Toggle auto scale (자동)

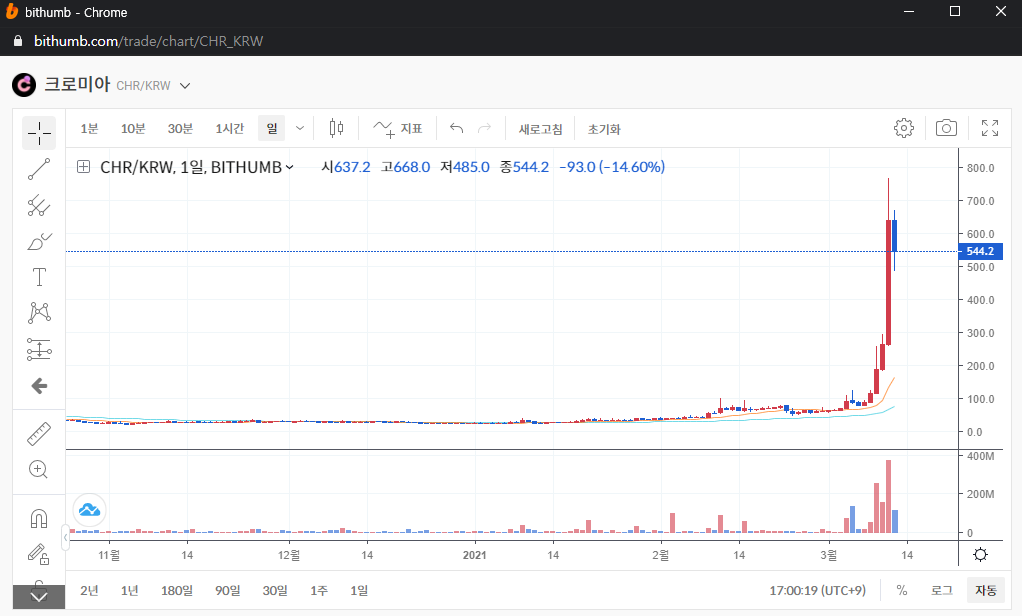(986, 590)
